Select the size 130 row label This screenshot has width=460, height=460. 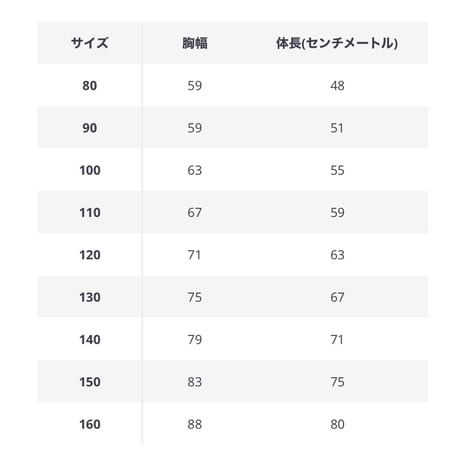tap(90, 297)
